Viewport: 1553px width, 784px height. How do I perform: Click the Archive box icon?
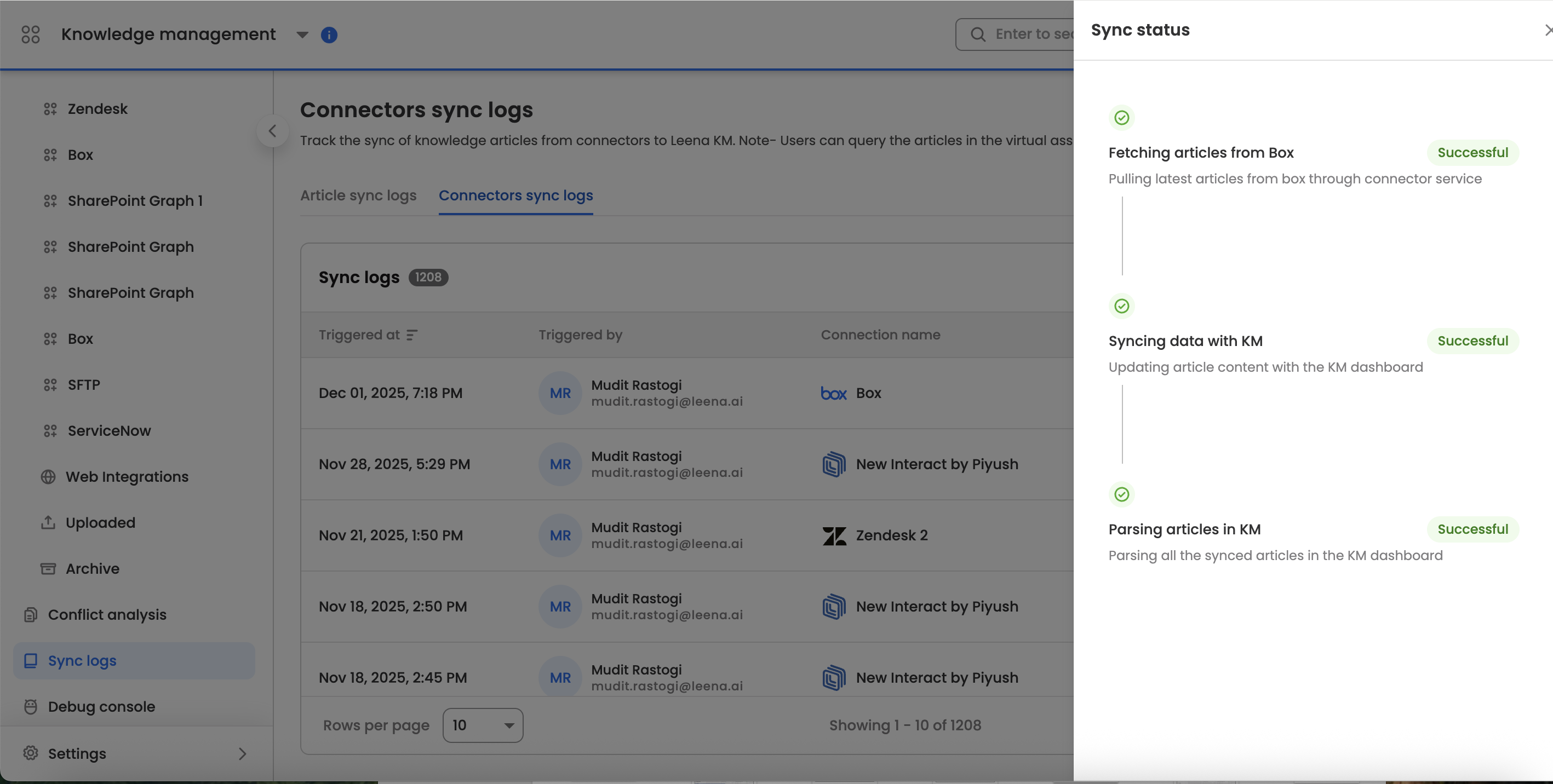[48, 568]
